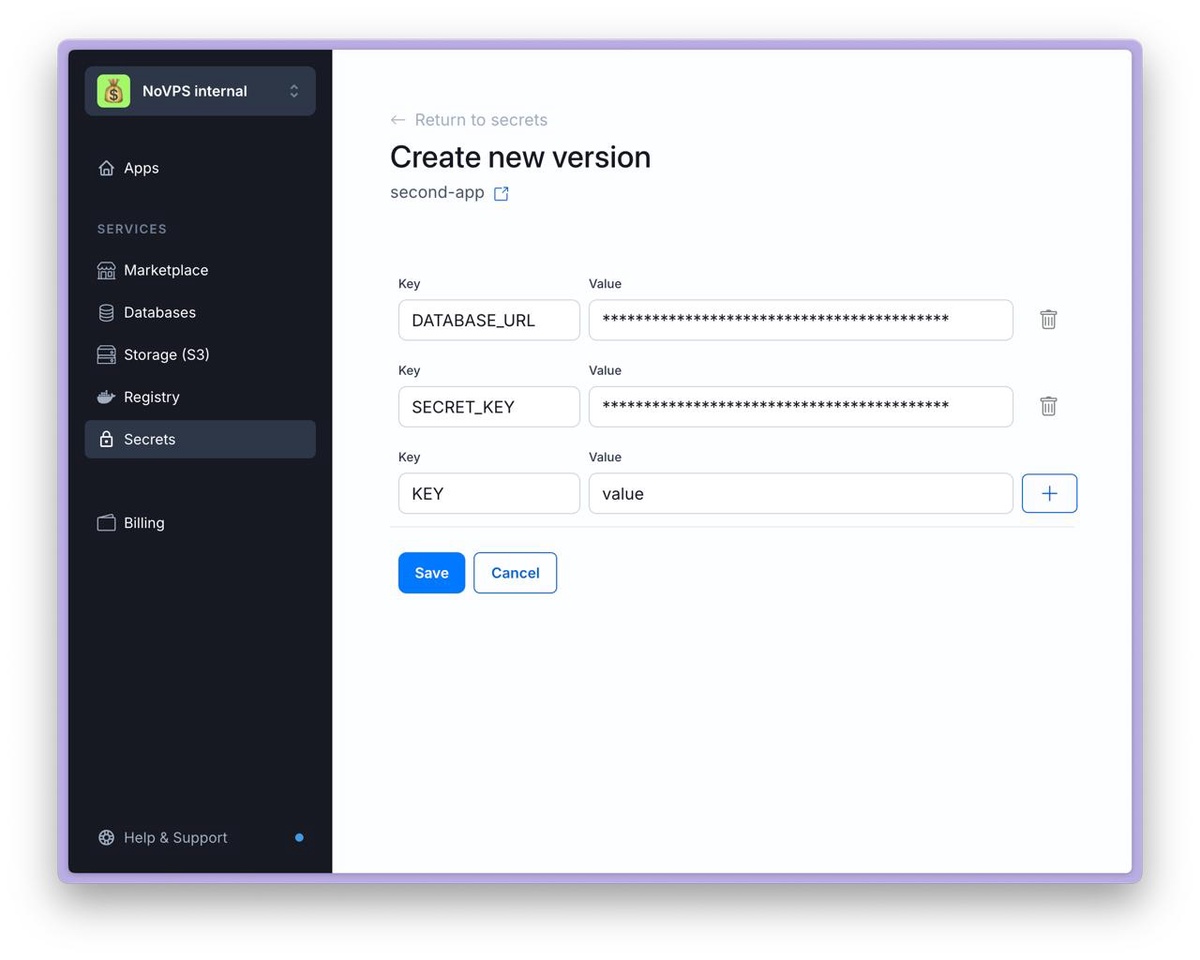Focus the DATABASE_URL key field

pyautogui.click(x=489, y=320)
